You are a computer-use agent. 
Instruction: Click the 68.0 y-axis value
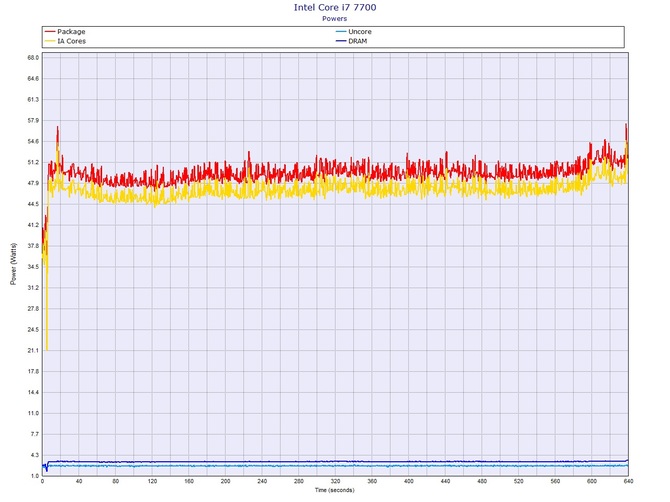point(33,58)
